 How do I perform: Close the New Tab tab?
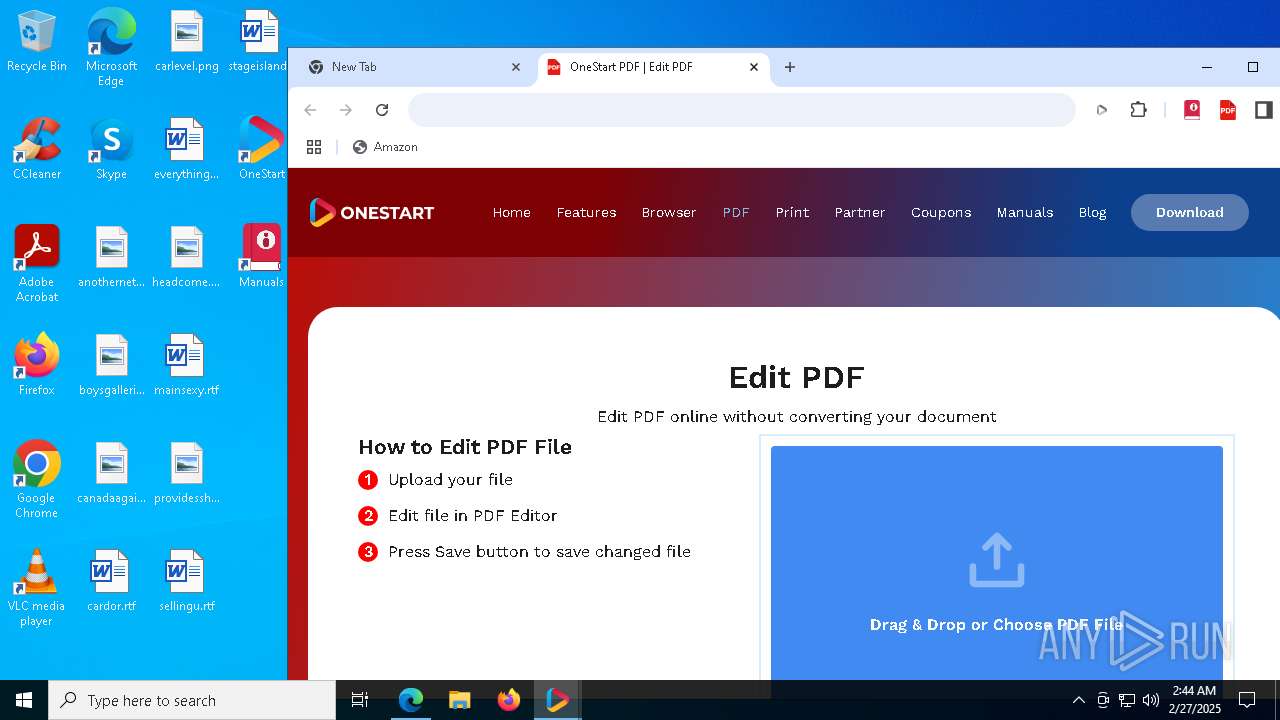(x=516, y=67)
